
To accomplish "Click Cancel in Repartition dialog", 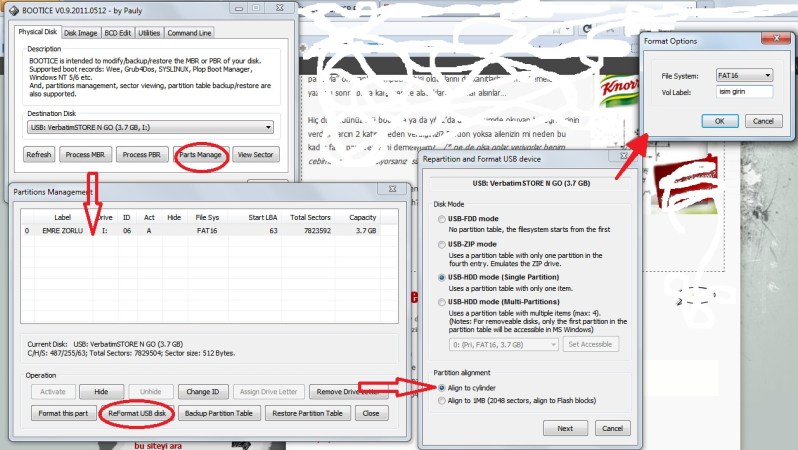I will pos(612,428).
